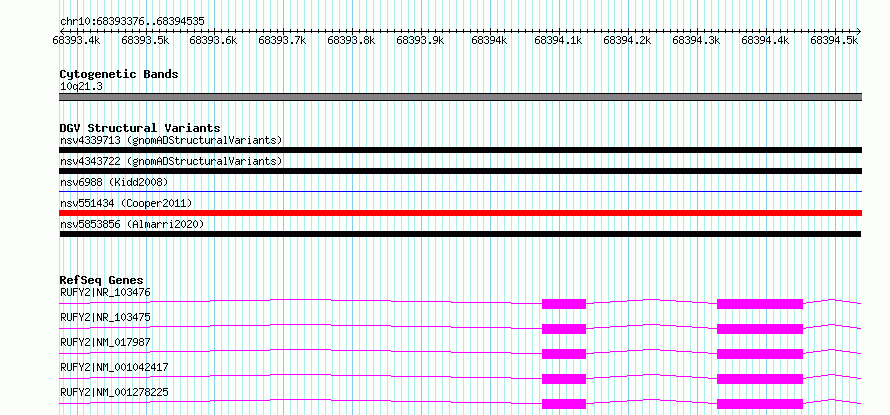Click the chr10:68393376..68394535 coordinate label
The image size is (890, 415).
(132, 21)
